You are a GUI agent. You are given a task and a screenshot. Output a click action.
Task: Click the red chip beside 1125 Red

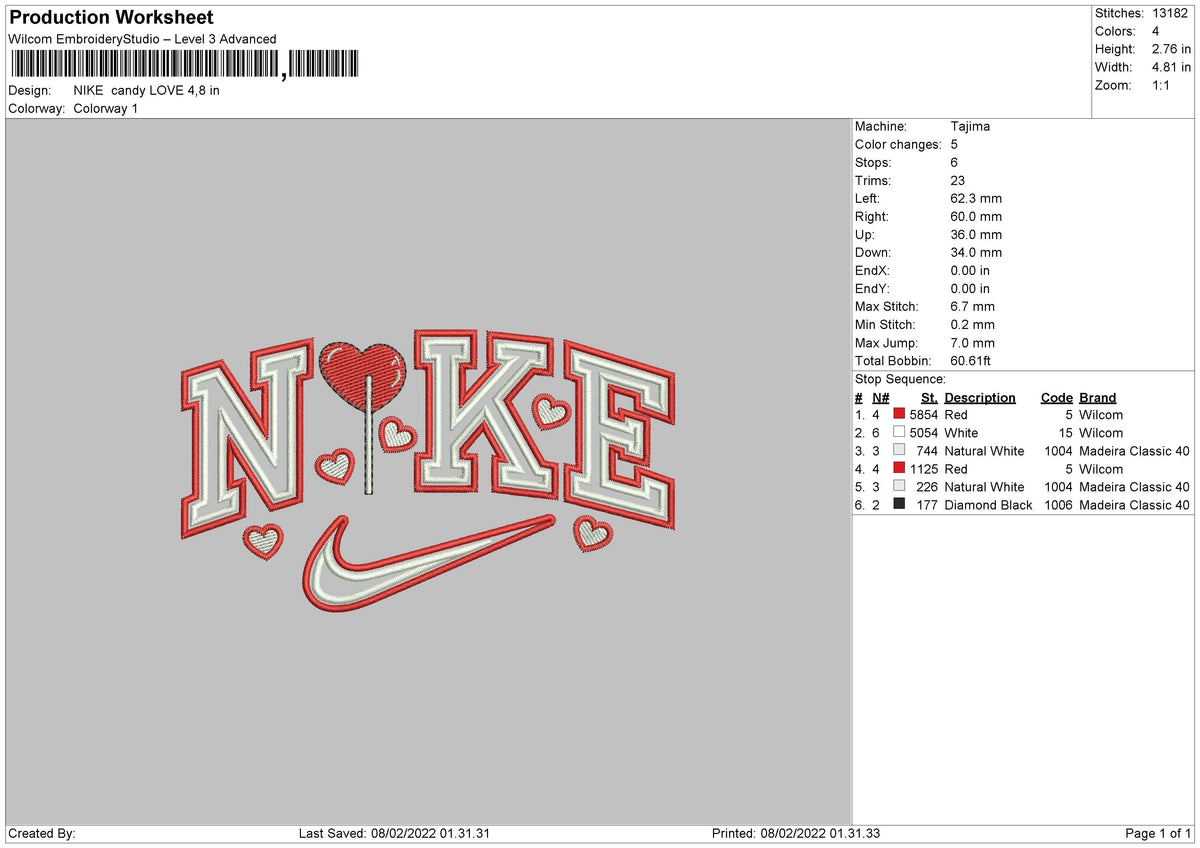pyautogui.click(x=898, y=469)
